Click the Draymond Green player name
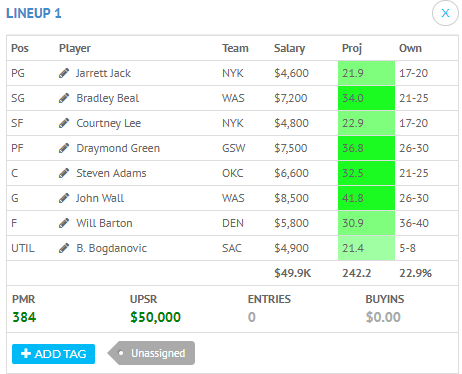 [x=118, y=148]
